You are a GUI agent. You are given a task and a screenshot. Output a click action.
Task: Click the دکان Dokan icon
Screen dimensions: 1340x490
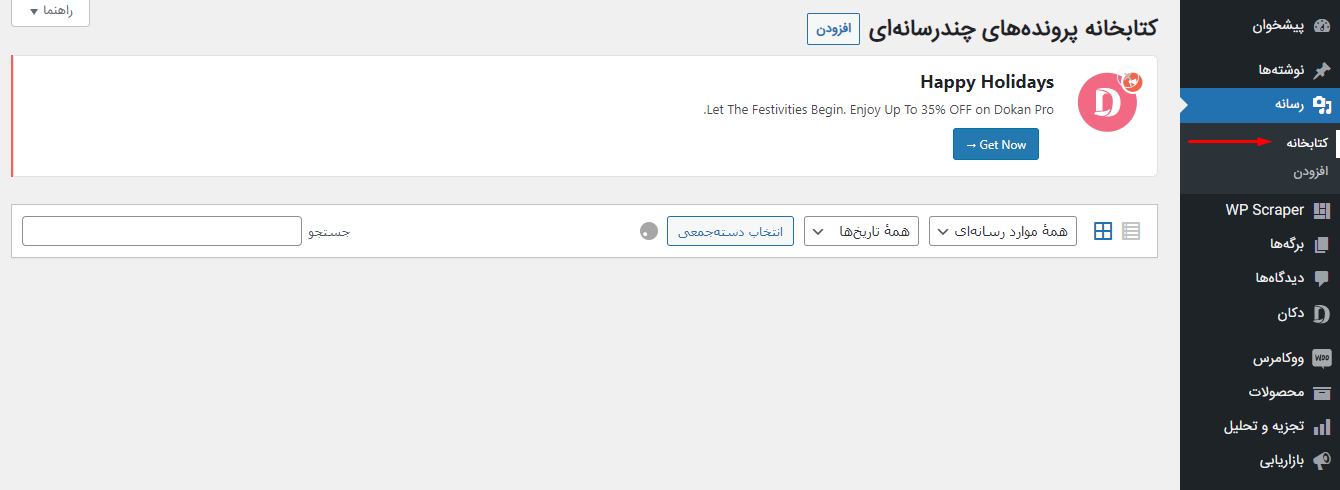[x=1321, y=313]
